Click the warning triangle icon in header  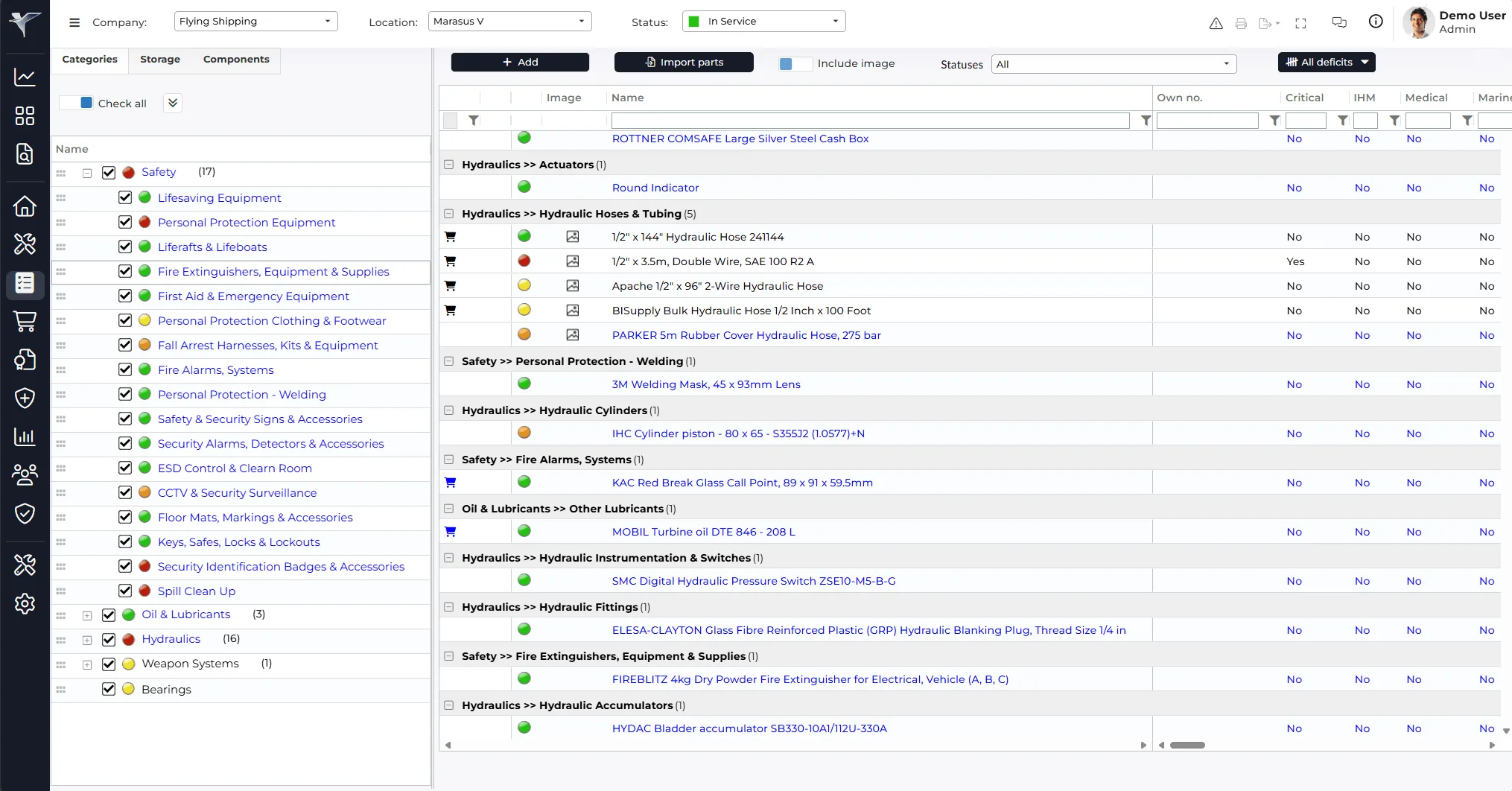point(1216,23)
